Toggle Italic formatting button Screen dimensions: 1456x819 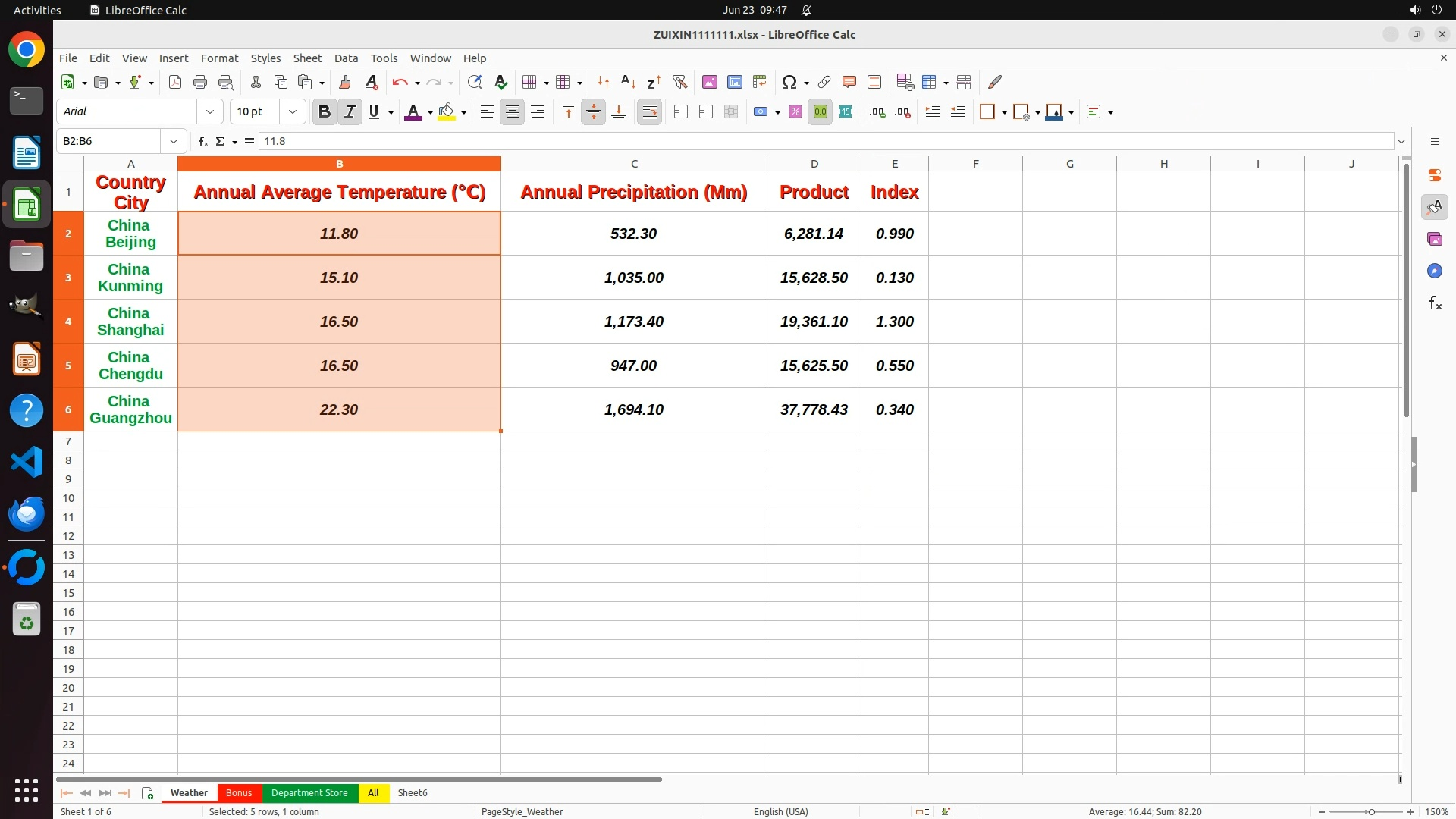pos(350,111)
